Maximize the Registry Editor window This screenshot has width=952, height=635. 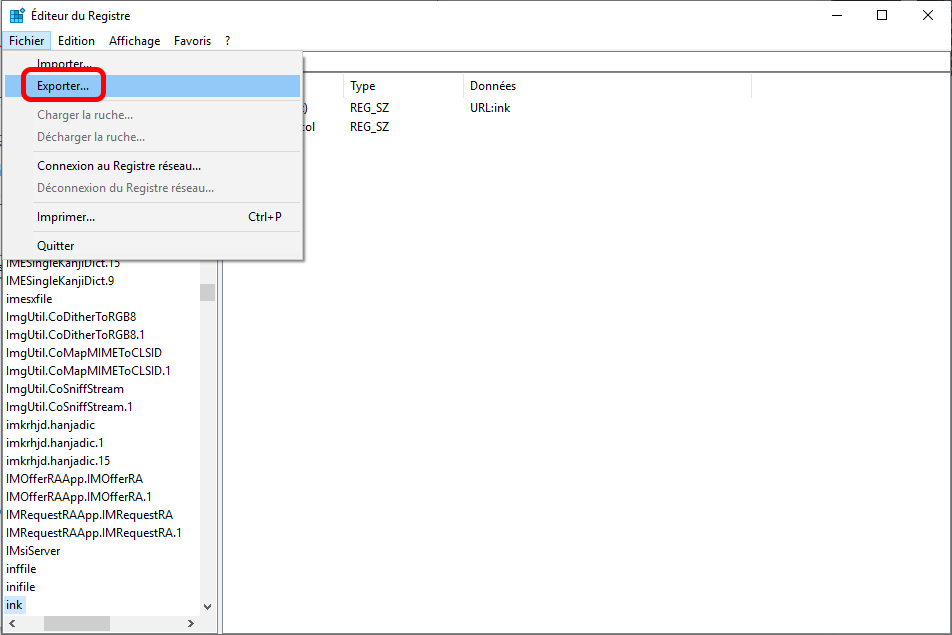click(881, 16)
